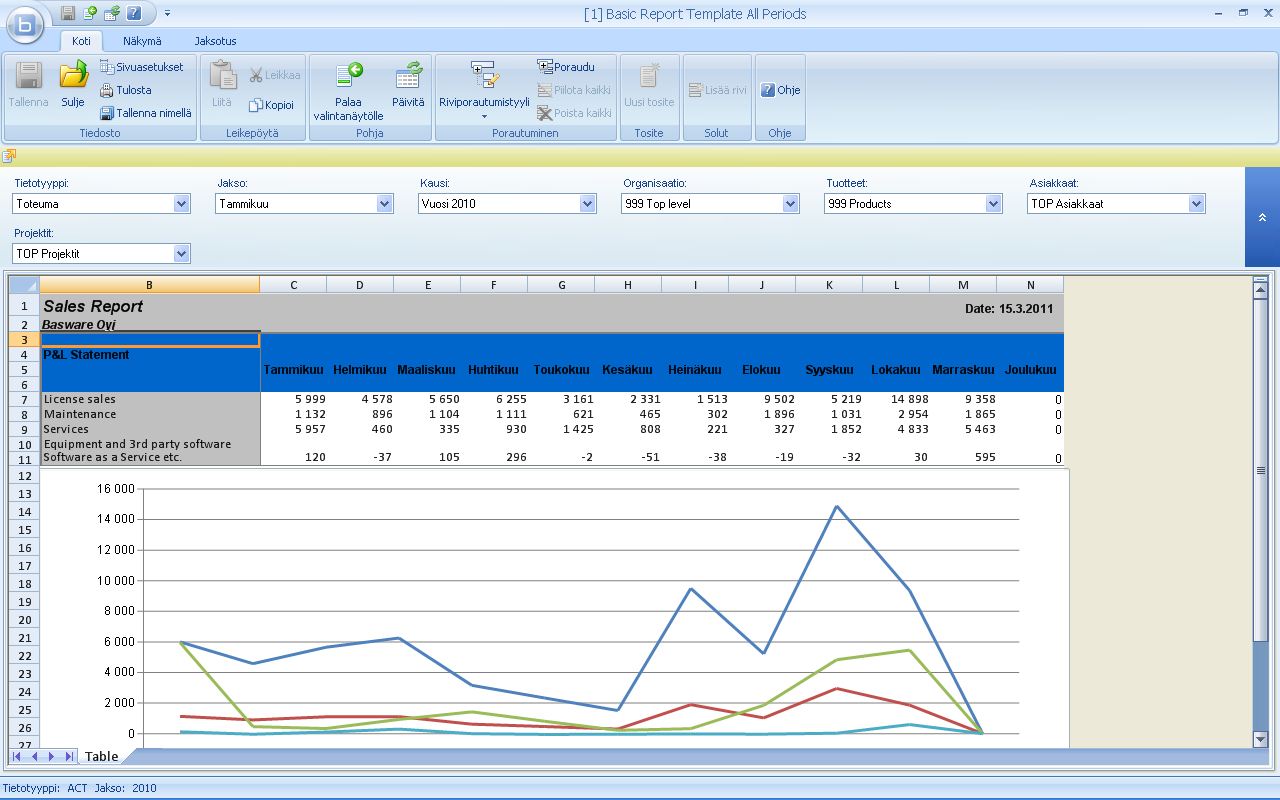
Task: Open quick access toolbar customize arrow
Action: point(167,13)
